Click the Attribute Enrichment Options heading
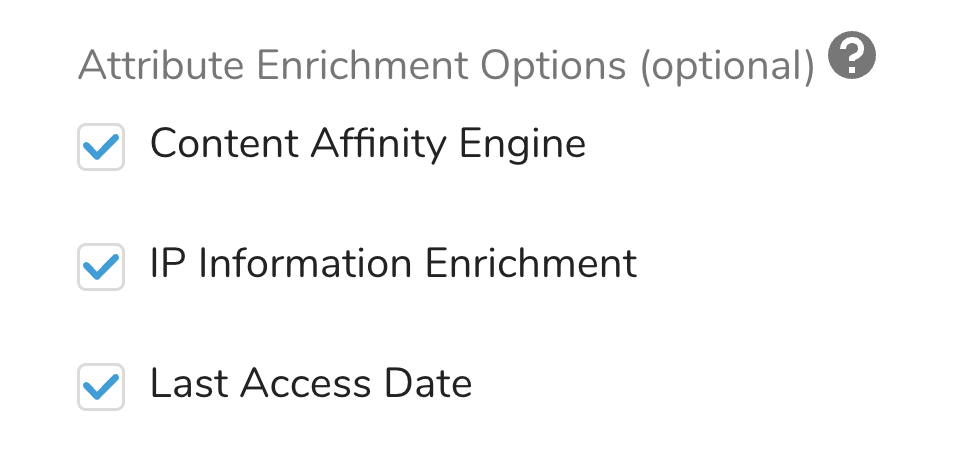 coord(445,66)
